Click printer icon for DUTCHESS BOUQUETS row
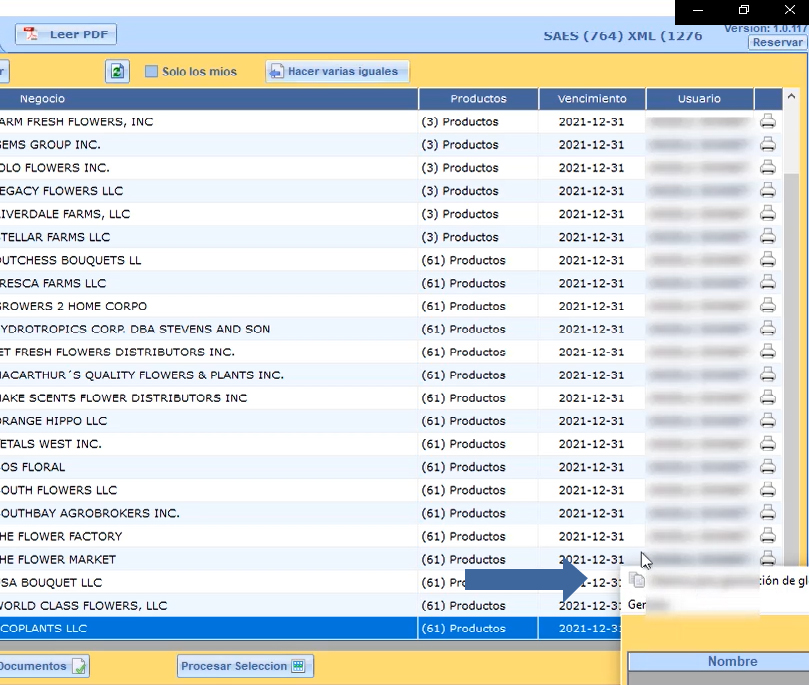Viewport: 809px width, 685px height. pos(767,260)
